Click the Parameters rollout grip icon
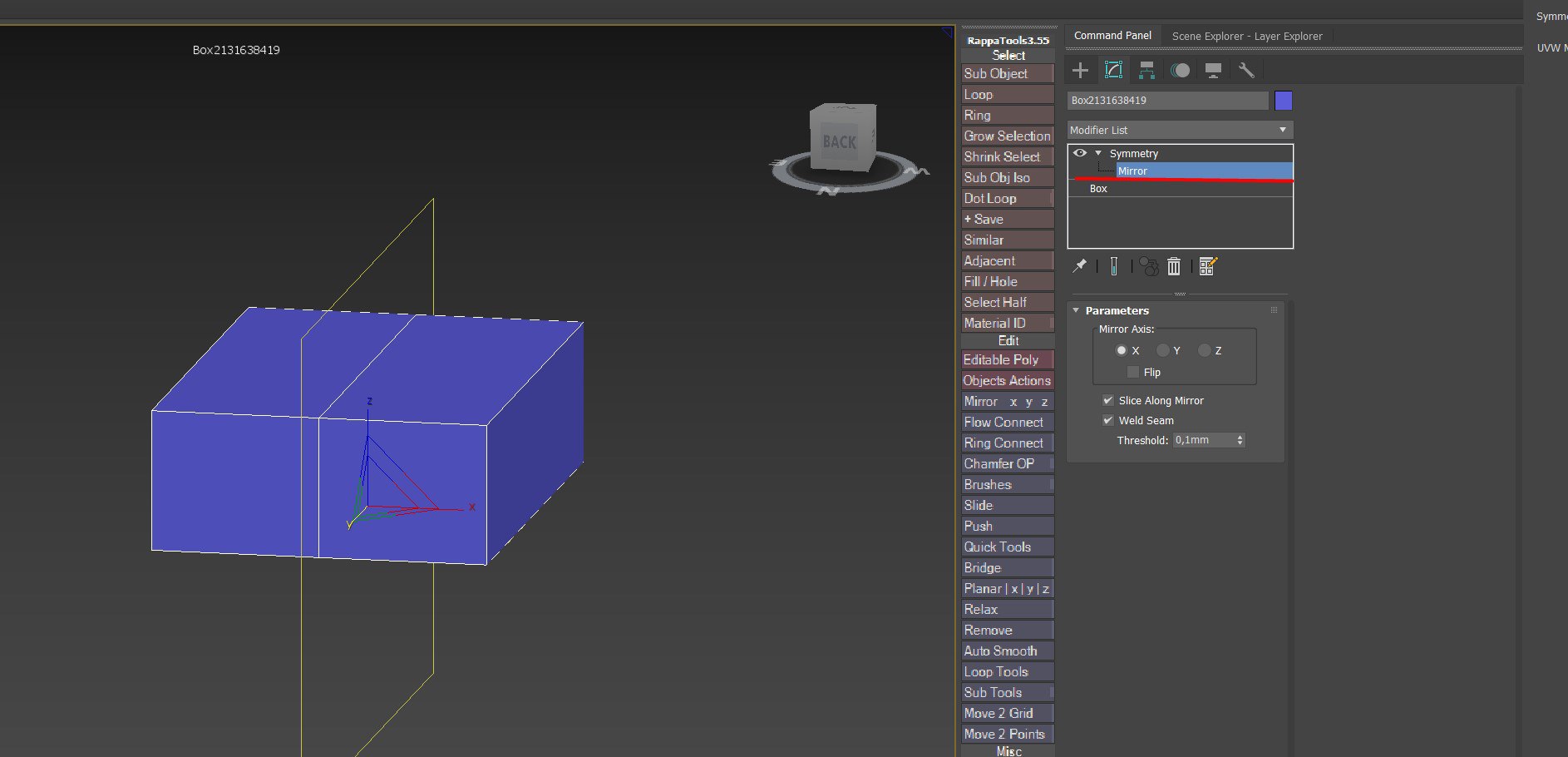 pos(1274,310)
